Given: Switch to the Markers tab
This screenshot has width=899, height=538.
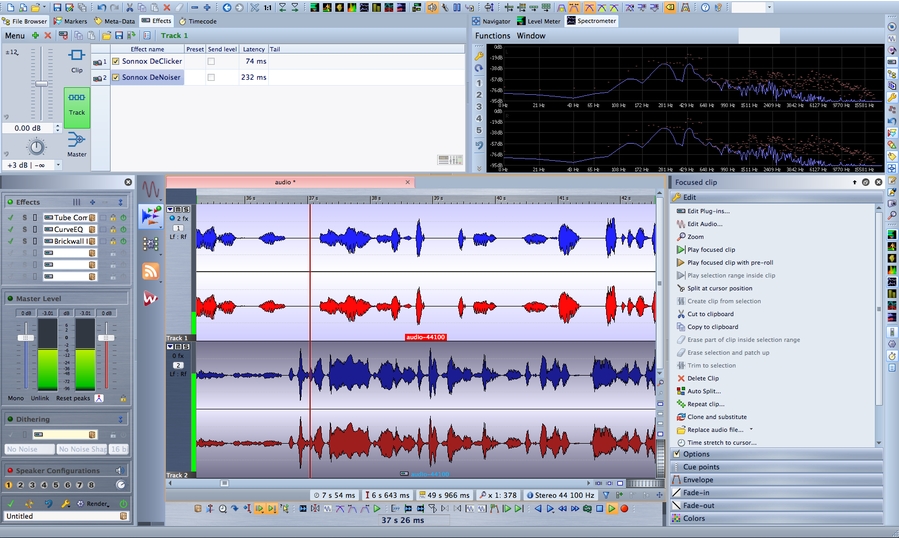Looking at the screenshot, I should [x=71, y=21].
